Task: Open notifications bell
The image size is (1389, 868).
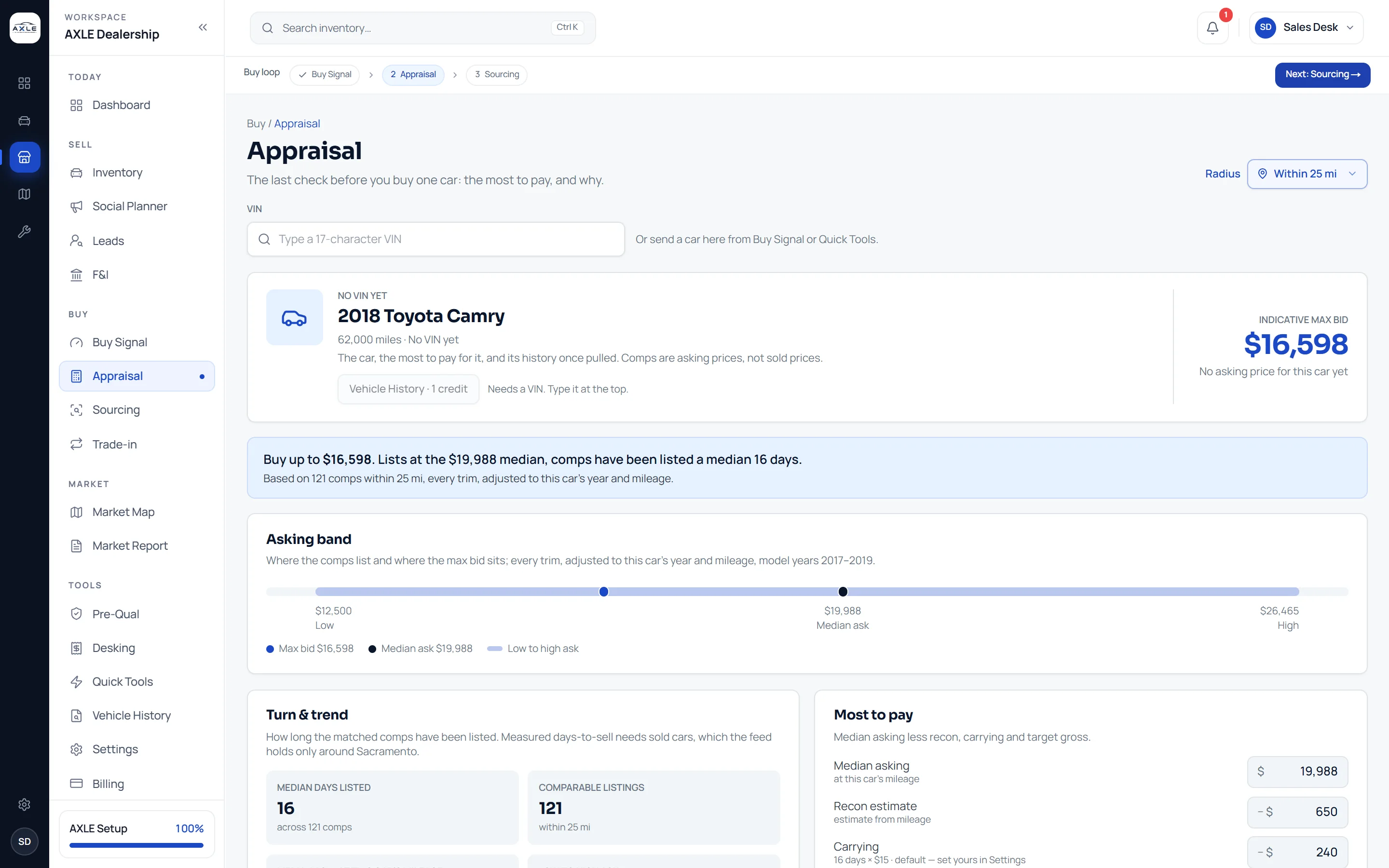Action: [x=1212, y=27]
